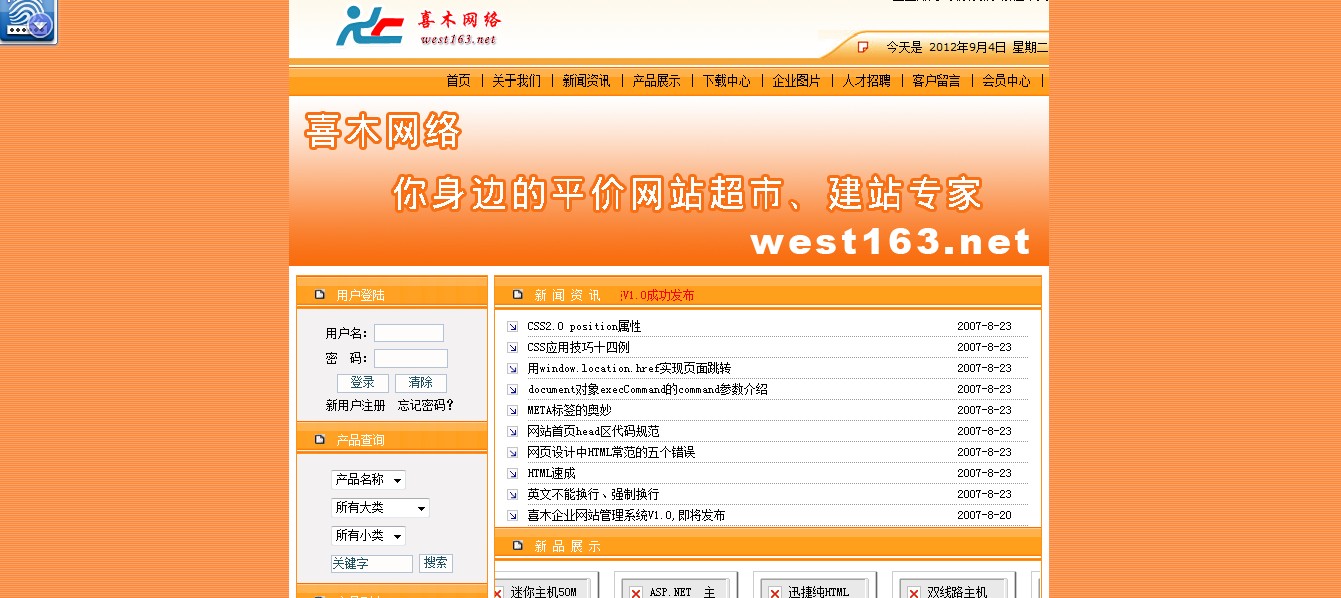Open the article CSS2.0 position属性
This screenshot has width=1341, height=598.
click(x=584, y=327)
